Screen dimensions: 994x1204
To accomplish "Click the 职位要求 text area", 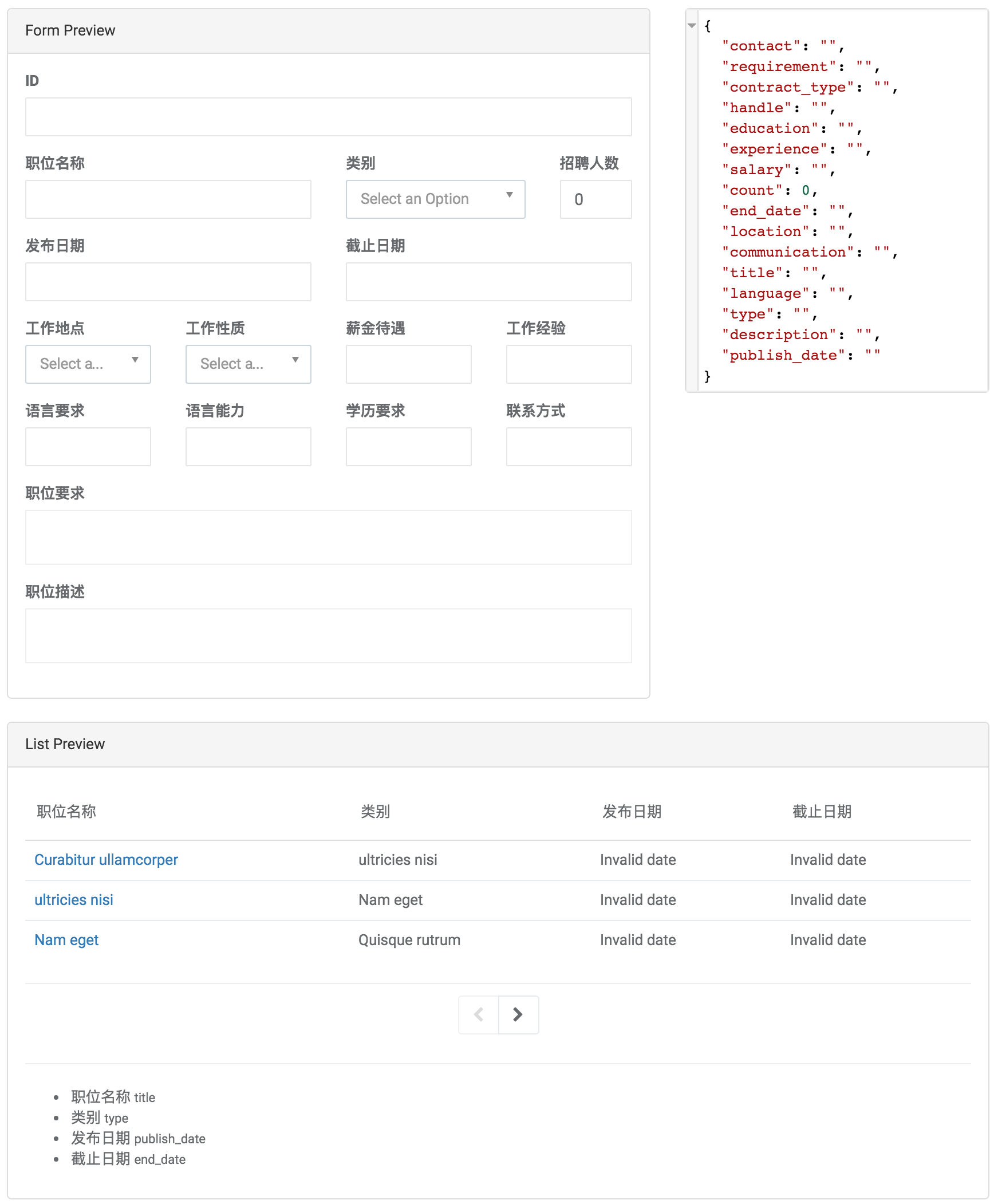I will [329, 537].
